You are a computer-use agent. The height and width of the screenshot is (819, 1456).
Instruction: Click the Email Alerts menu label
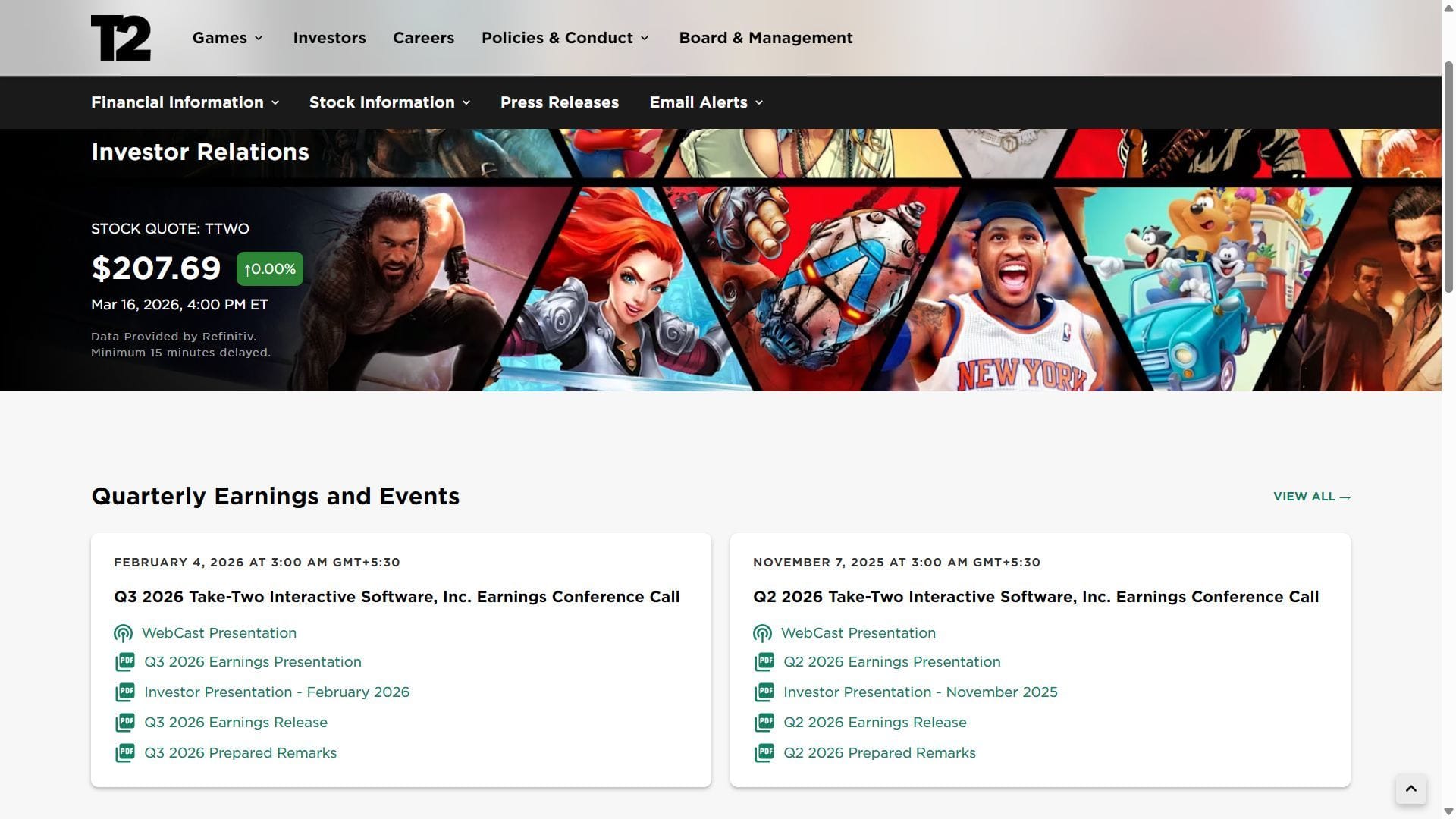[x=698, y=102]
